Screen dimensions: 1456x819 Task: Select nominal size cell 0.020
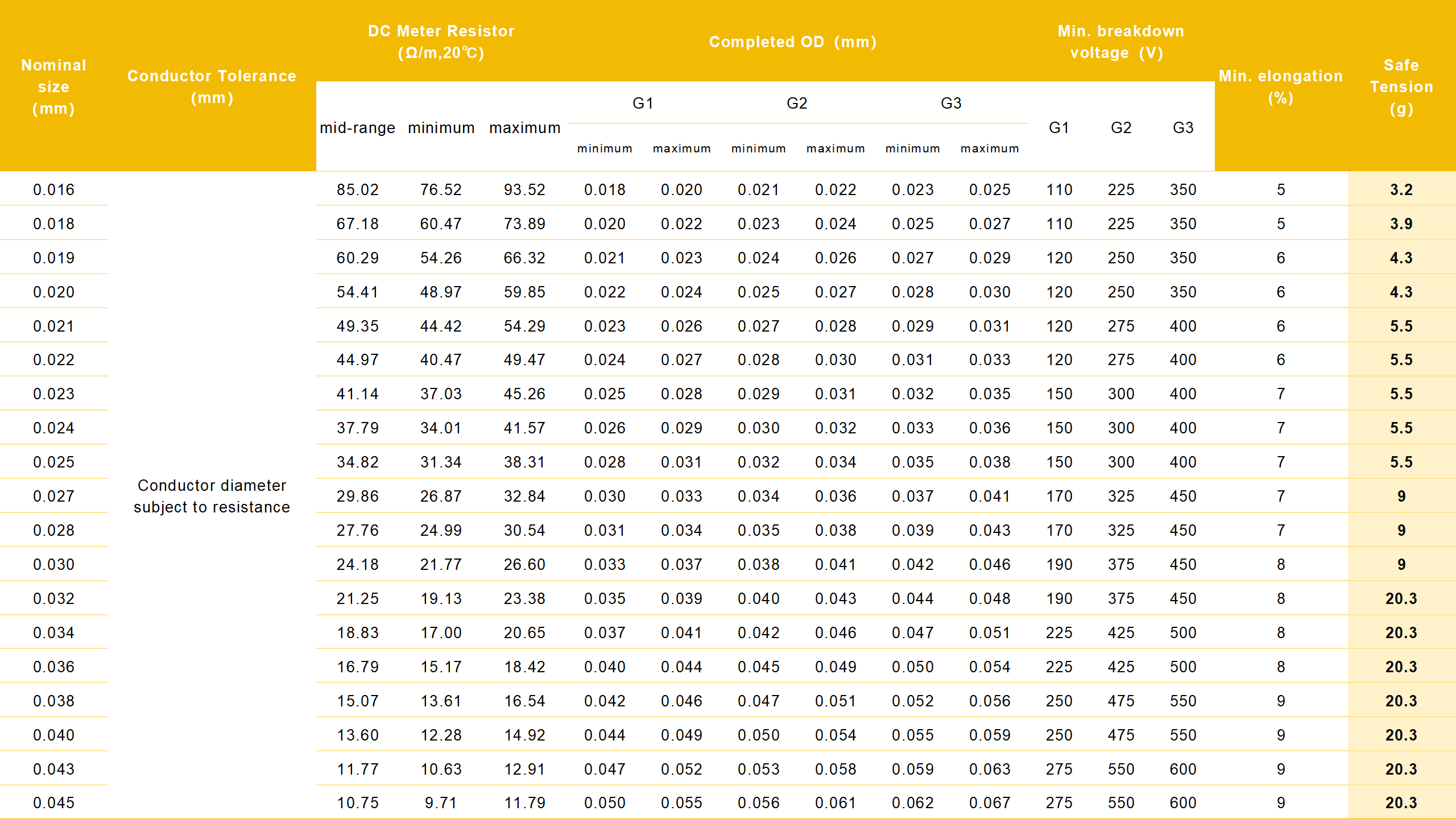pyautogui.click(x=53, y=292)
